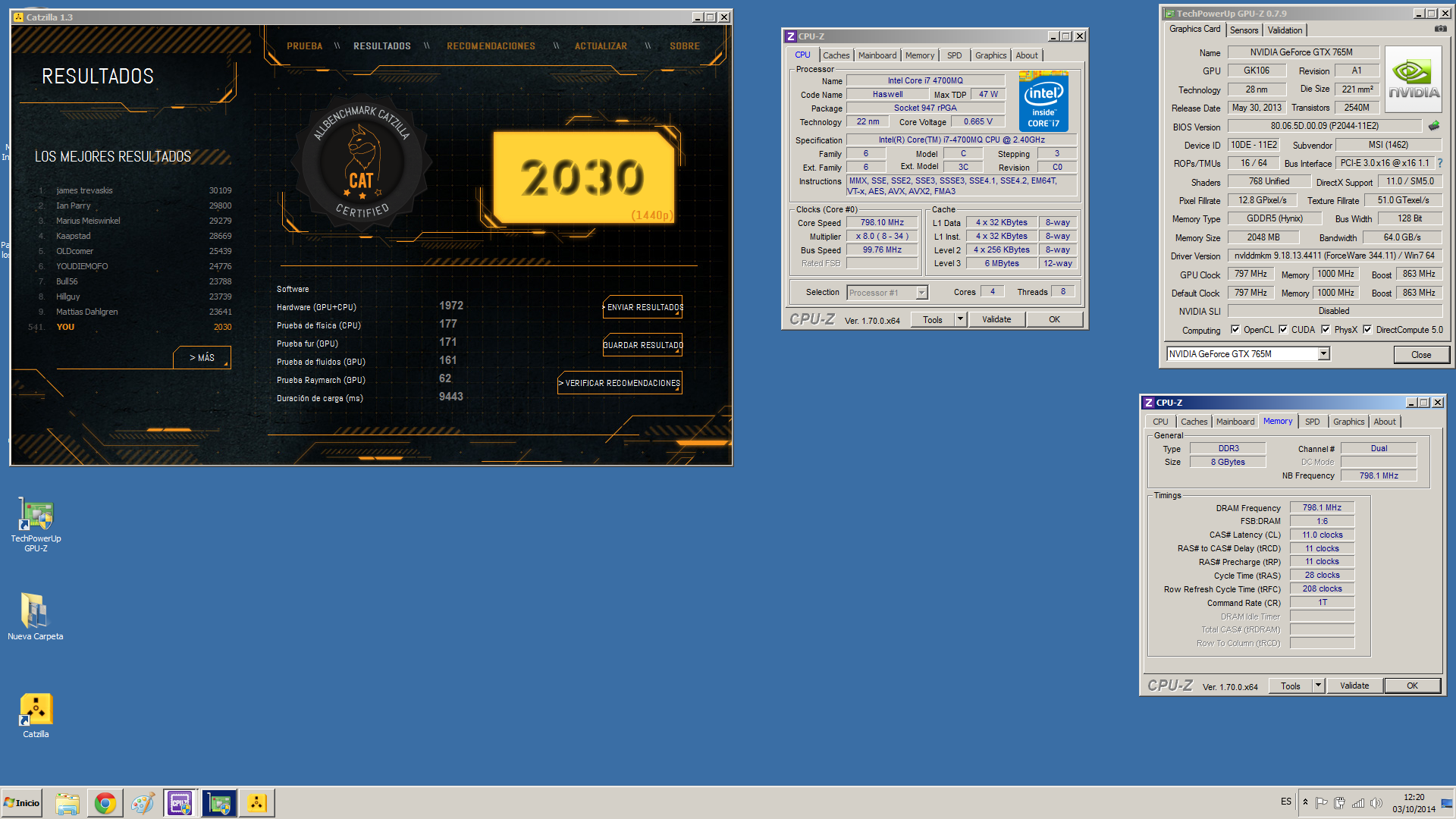
Task: Switch to Catzilla taskbar button
Action: click(x=257, y=803)
